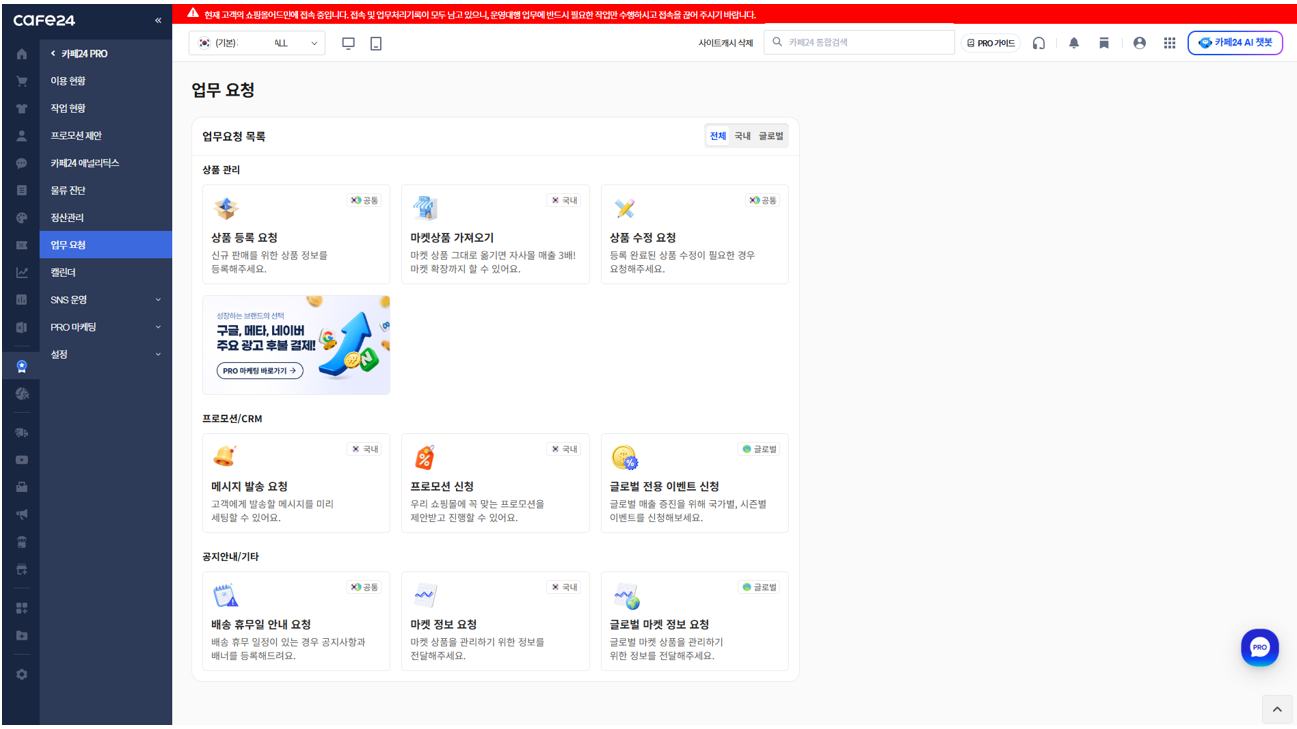Open the PRO chat floating button
Screen dimensions: 1297x729
1259,647
